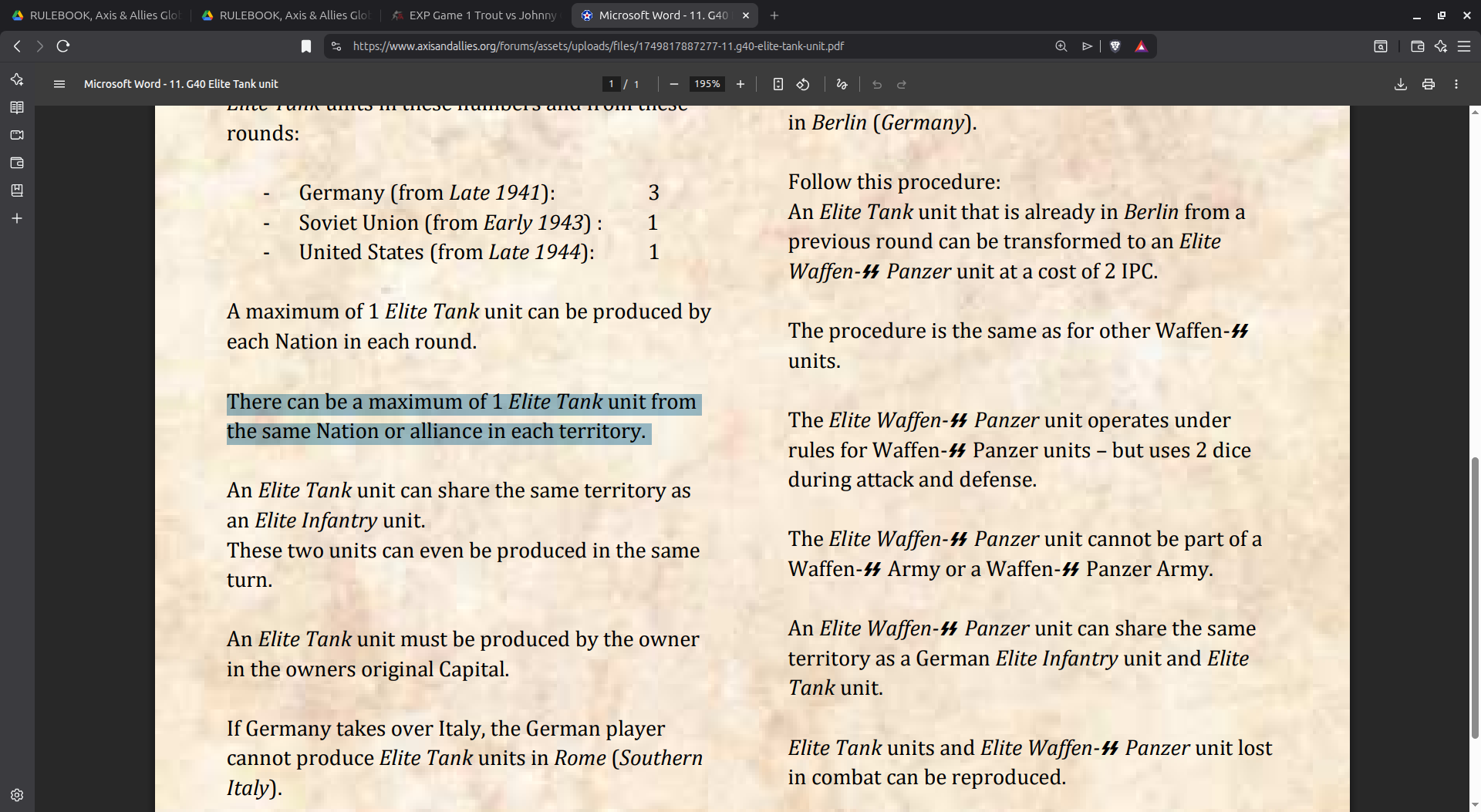Image resolution: width=1481 pixels, height=812 pixels.
Task: Toggle fit to page view
Action: (x=778, y=84)
